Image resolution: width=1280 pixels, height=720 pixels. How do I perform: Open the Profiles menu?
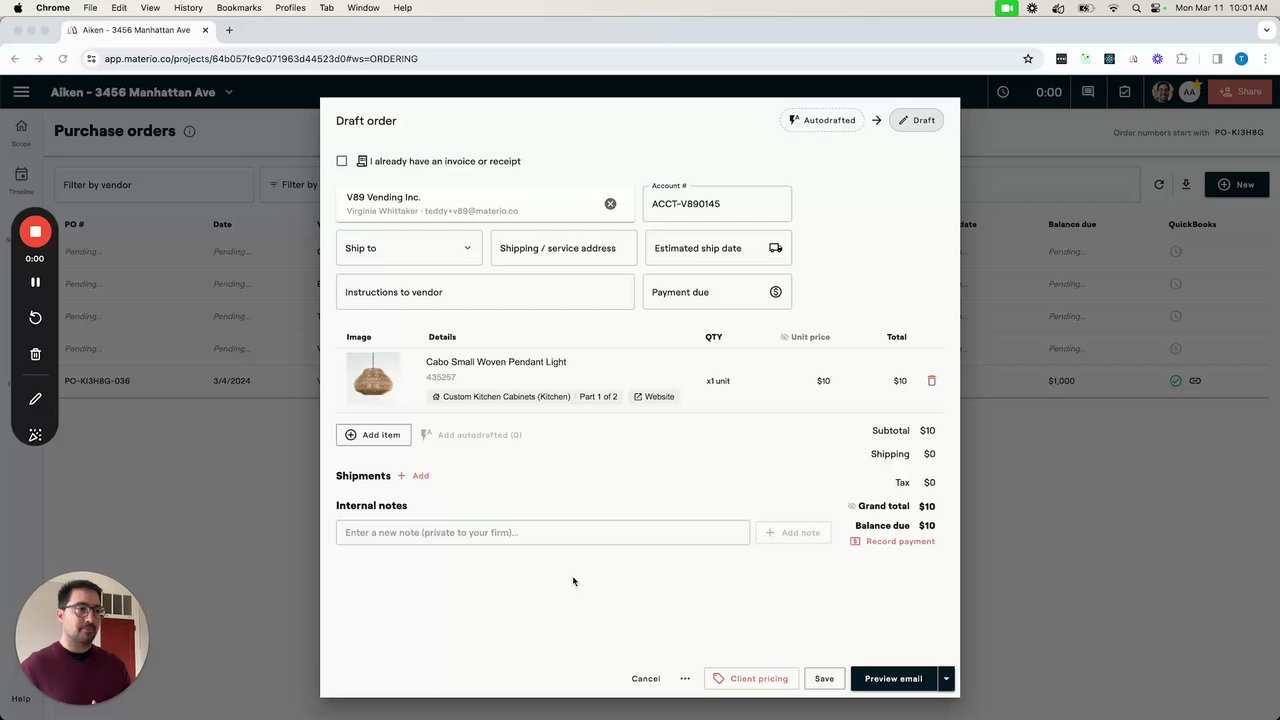(290, 8)
